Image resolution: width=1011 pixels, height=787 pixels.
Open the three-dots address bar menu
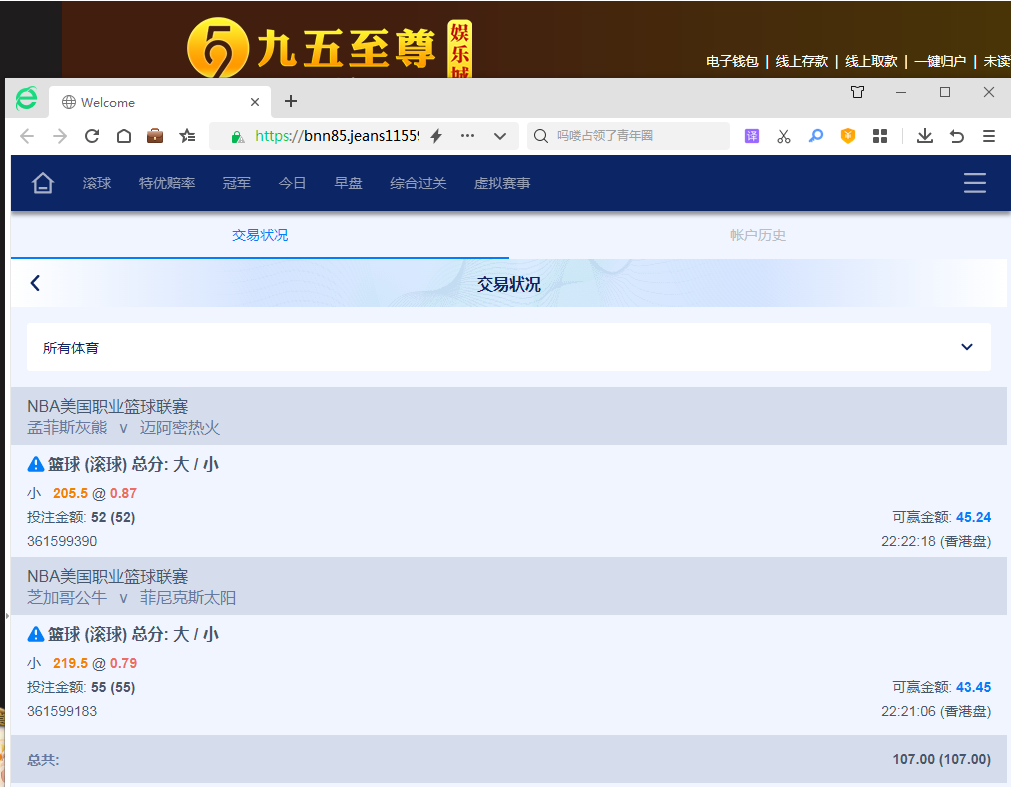tap(467, 136)
